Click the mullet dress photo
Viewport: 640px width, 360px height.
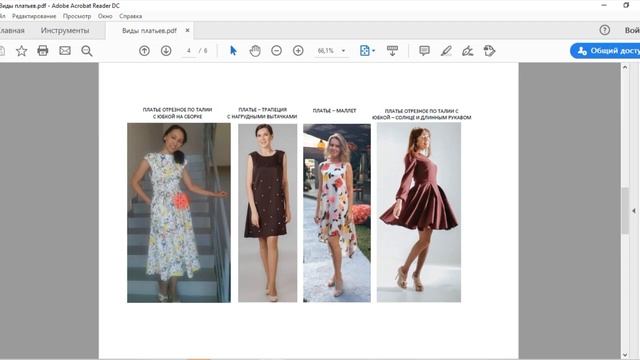click(337, 213)
